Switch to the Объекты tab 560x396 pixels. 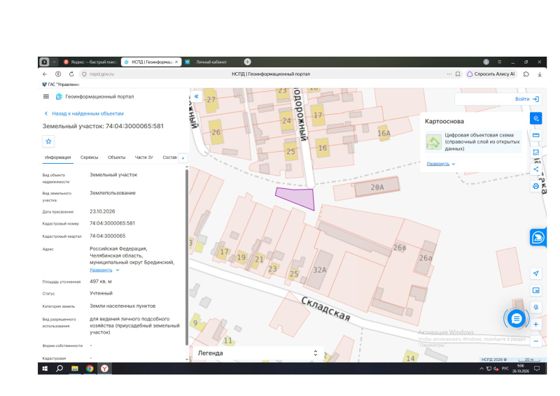tap(116, 157)
